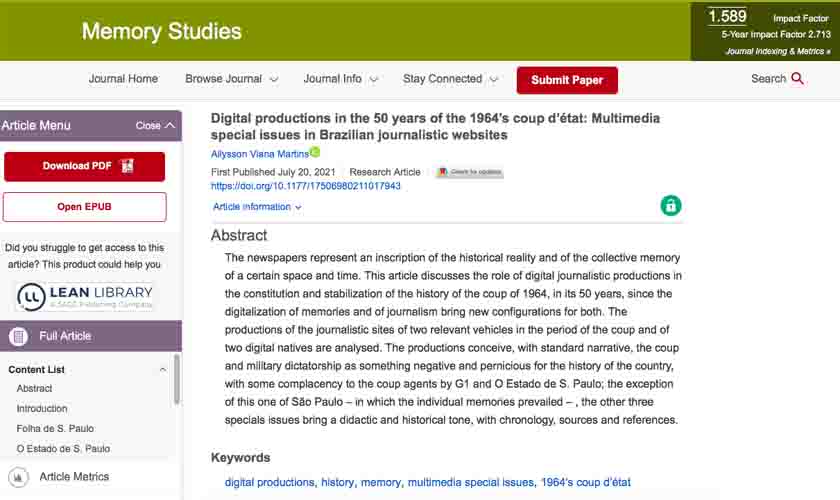Collapse the Content List section
This screenshot has height=500, width=840.
click(163, 370)
